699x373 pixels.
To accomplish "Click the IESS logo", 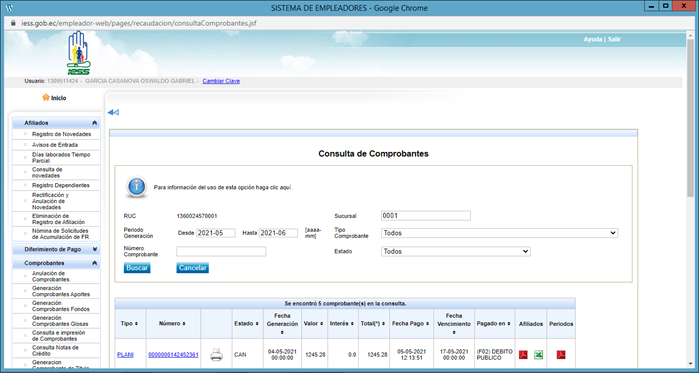I will 78,53.
